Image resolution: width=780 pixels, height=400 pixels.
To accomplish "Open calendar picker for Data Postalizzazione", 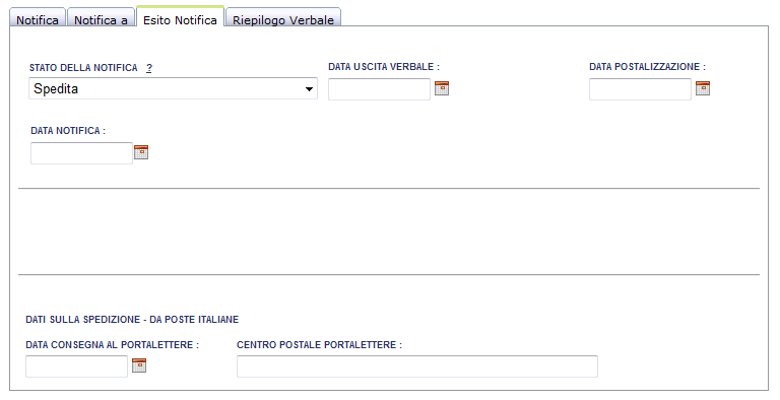I will pyautogui.click(x=702, y=89).
